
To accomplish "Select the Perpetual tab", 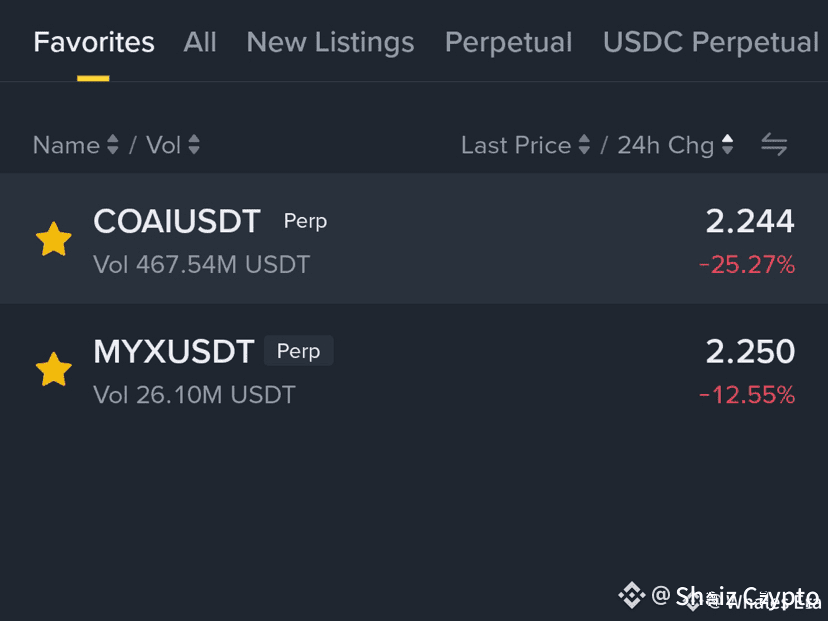I will click(508, 42).
